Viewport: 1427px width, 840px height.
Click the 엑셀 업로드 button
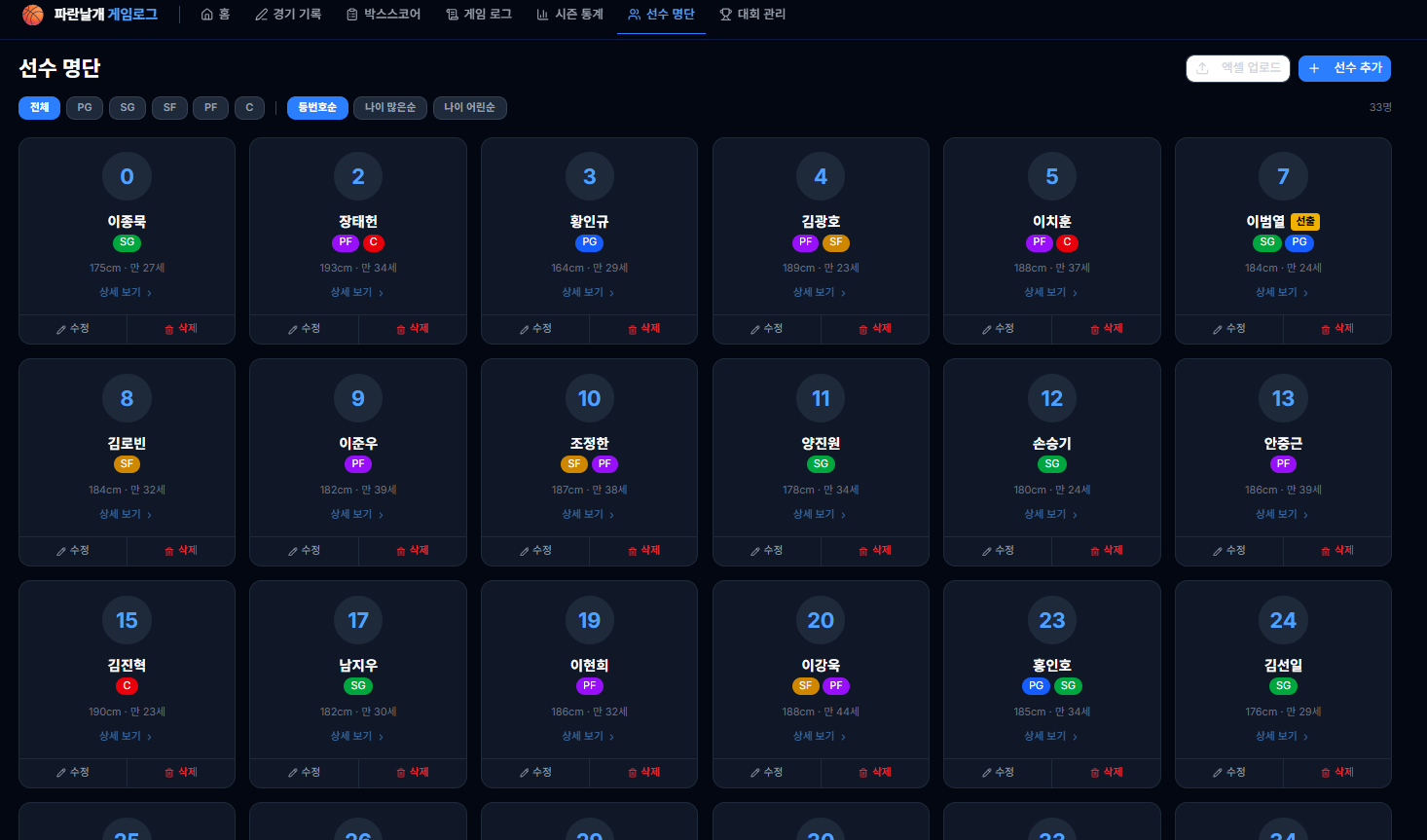click(1237, 68)
